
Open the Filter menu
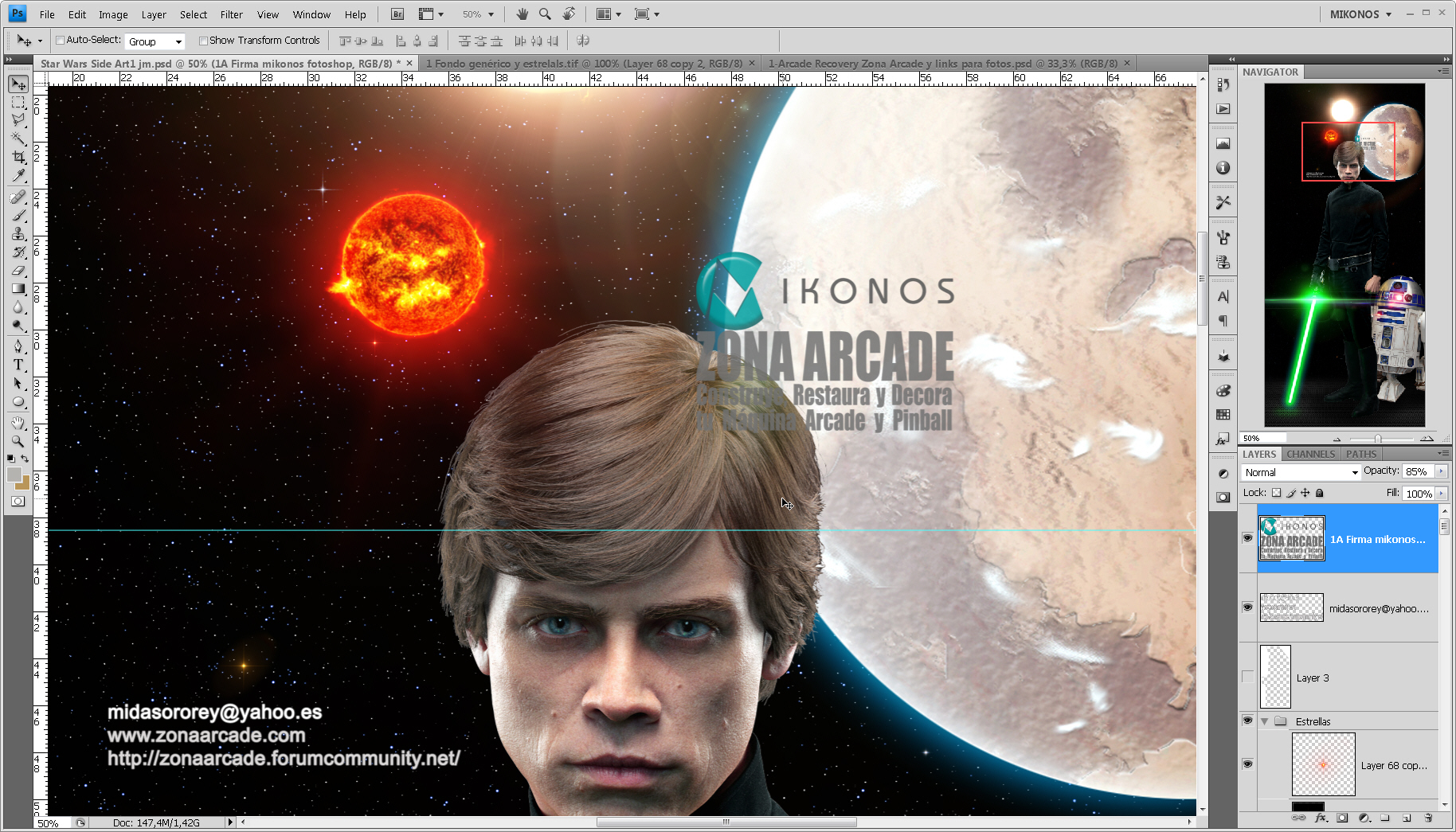(231, 14)
